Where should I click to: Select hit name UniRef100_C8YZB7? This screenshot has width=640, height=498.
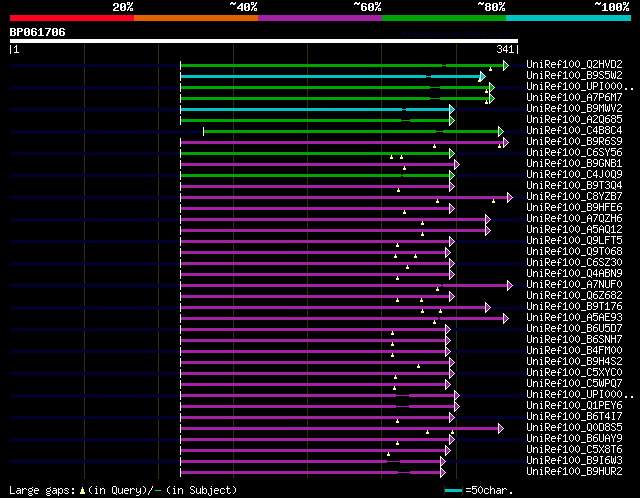click(574, 196)
